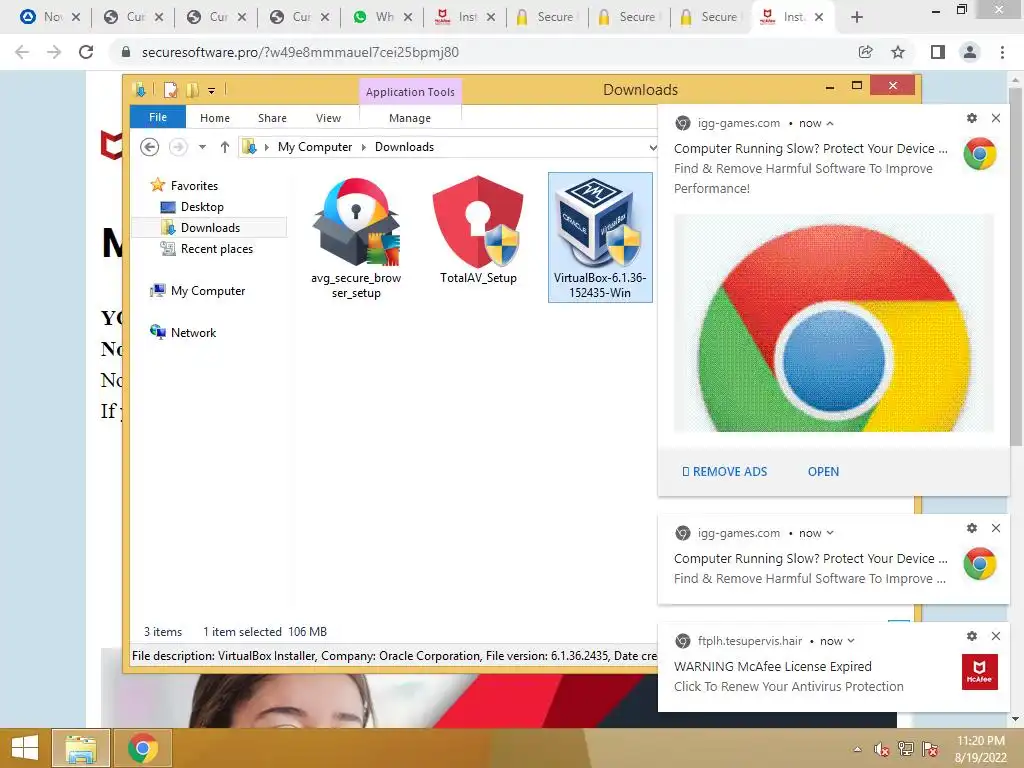The image size is (1024, 768).
Task: Open Downloads in the navigation pane
Action: click(x=210, y=228)
